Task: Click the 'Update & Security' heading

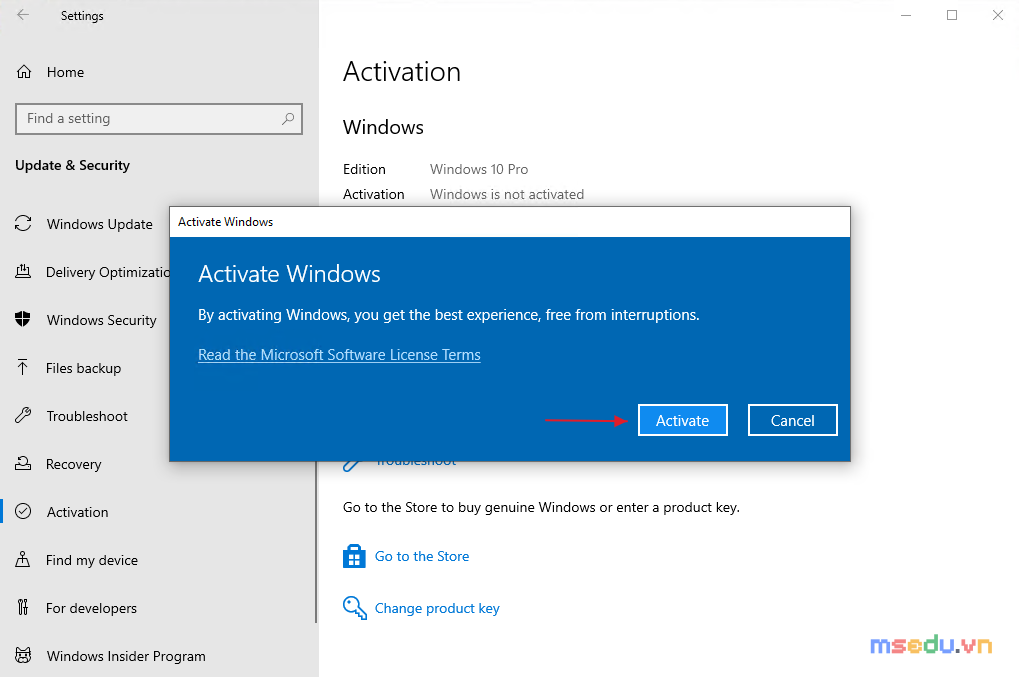Action: 72,165
